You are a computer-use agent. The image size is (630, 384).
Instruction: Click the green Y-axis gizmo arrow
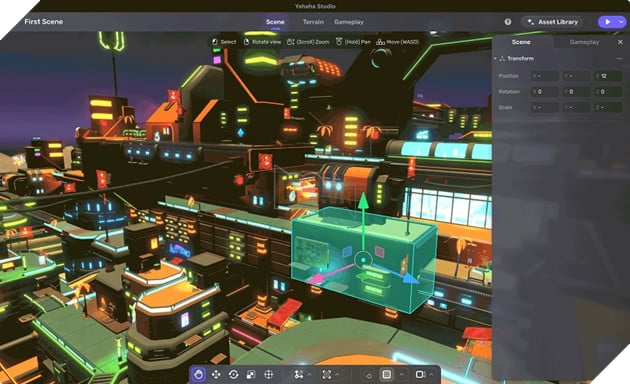point(363,201)
